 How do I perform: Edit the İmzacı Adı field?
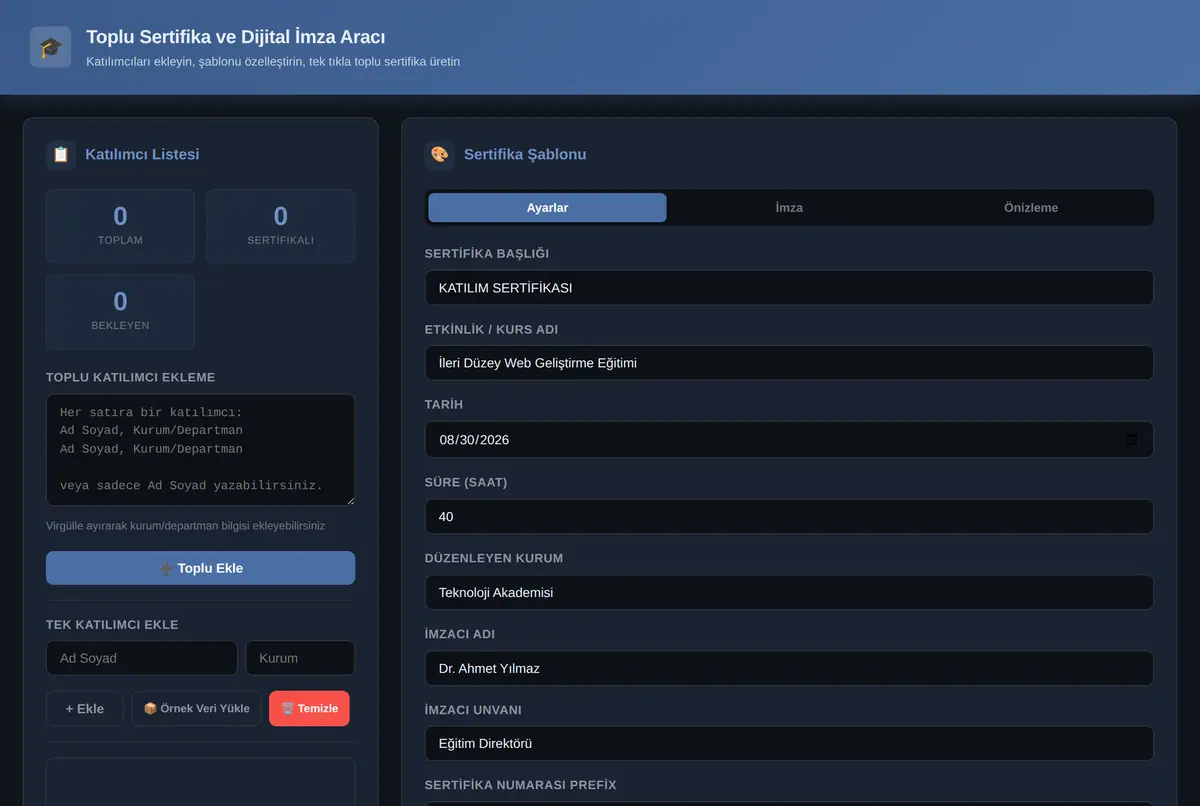coord(789,668)
